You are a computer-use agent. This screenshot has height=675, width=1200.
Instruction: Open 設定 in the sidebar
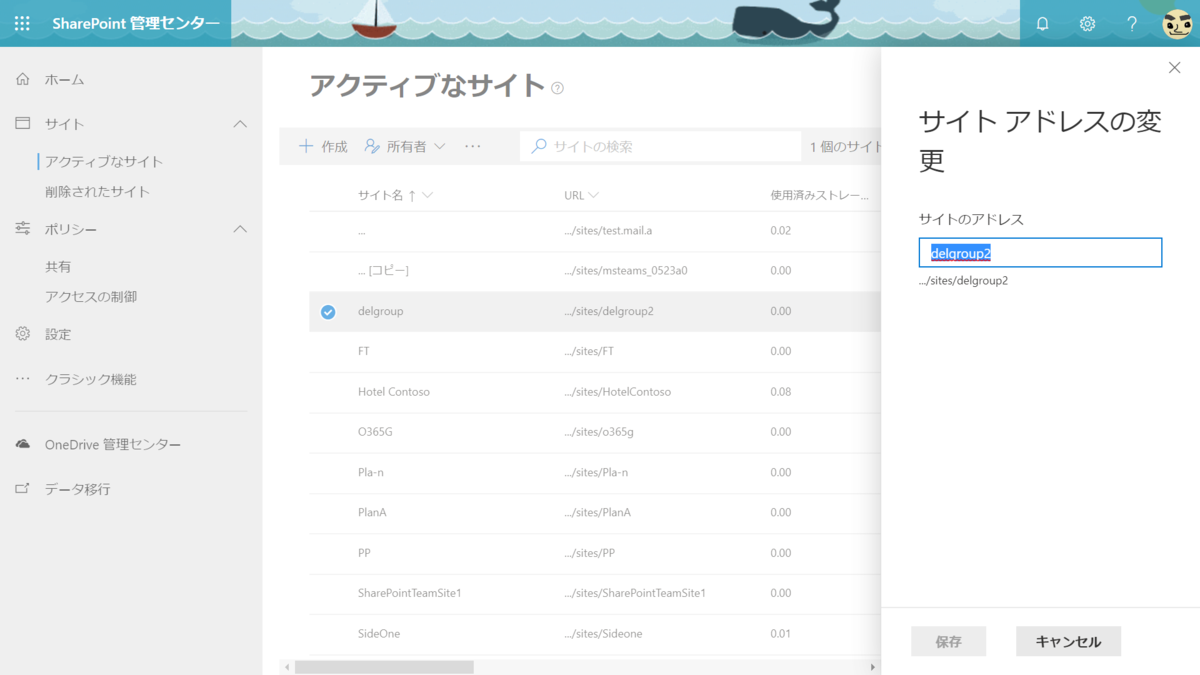[58, 334]
